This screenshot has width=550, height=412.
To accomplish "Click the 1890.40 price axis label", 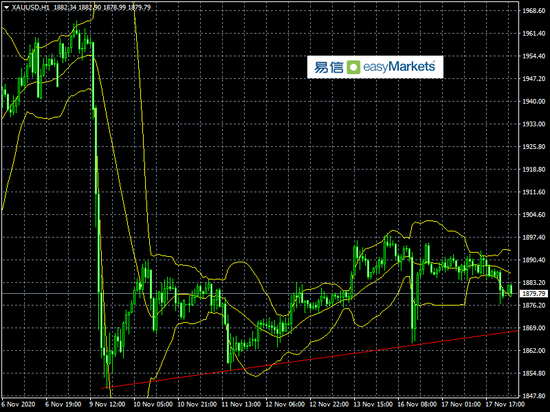I will [534, 260].
